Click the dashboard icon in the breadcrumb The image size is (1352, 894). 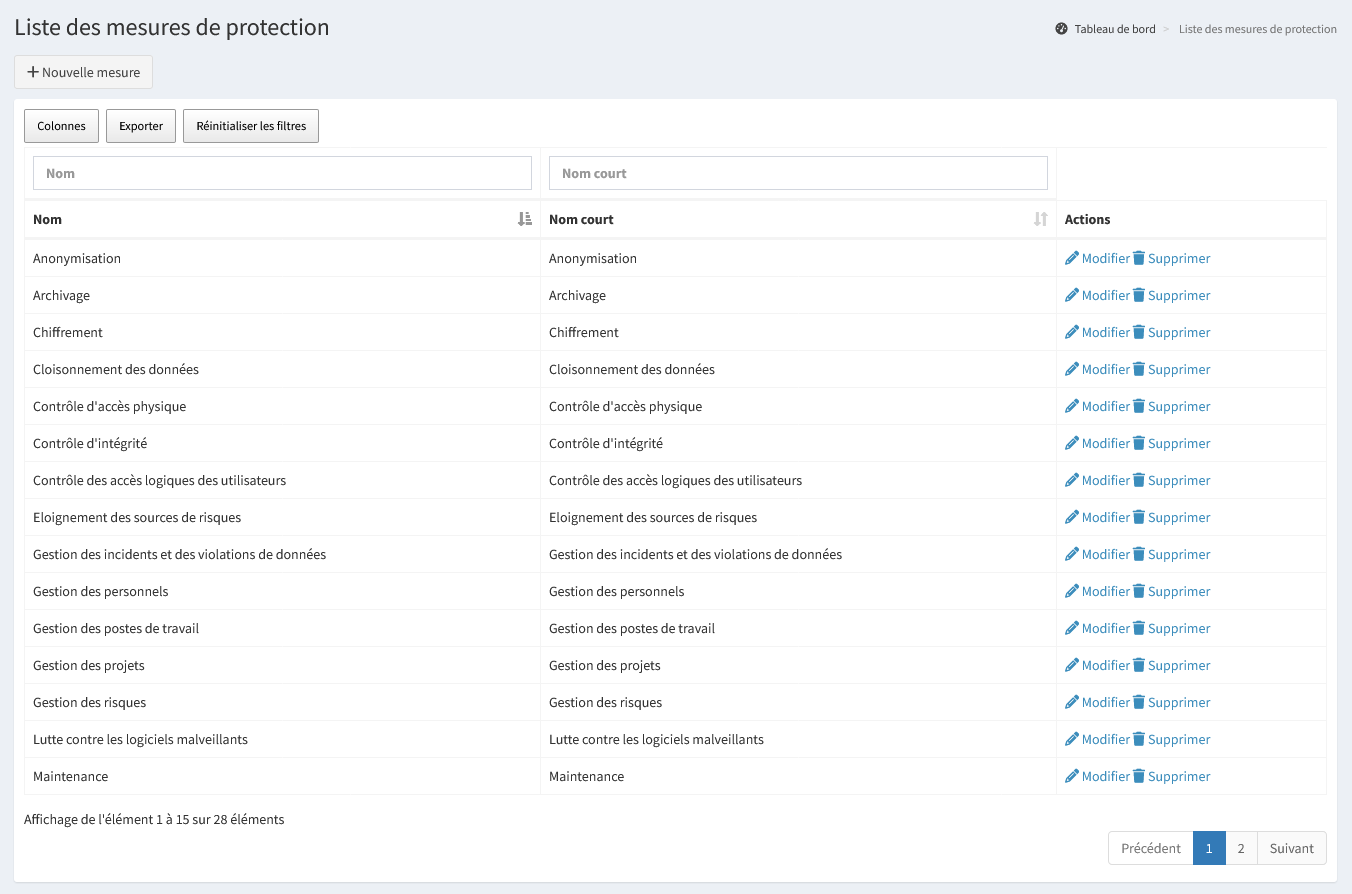tap(1061, 29)
